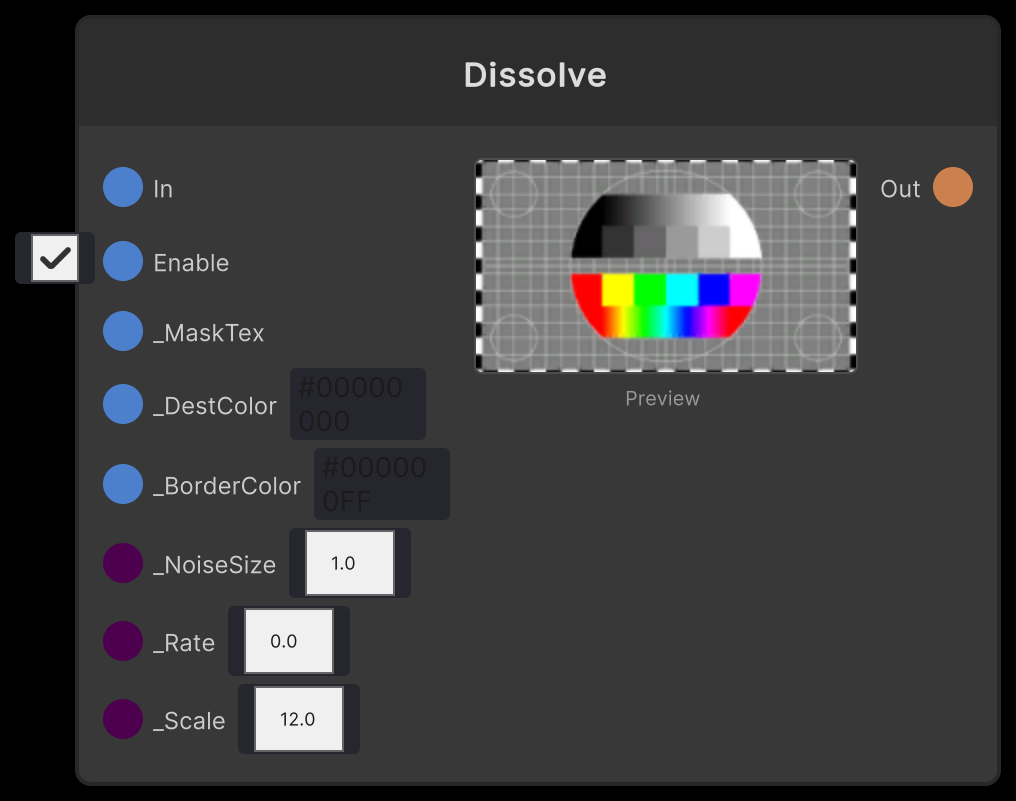Click the orange Out output port
The image size is (1016, 801).
953,187
